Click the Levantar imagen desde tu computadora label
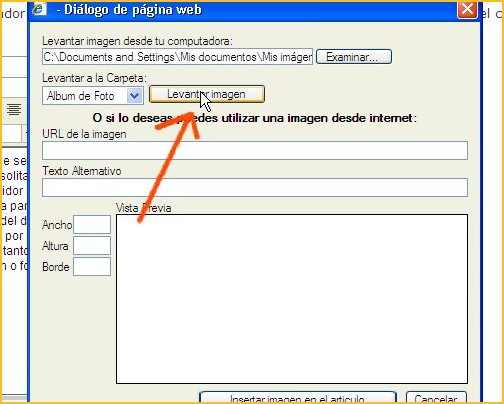Image resolution: width=504 pixels, height=404 pixels. [x=137, y=41]
